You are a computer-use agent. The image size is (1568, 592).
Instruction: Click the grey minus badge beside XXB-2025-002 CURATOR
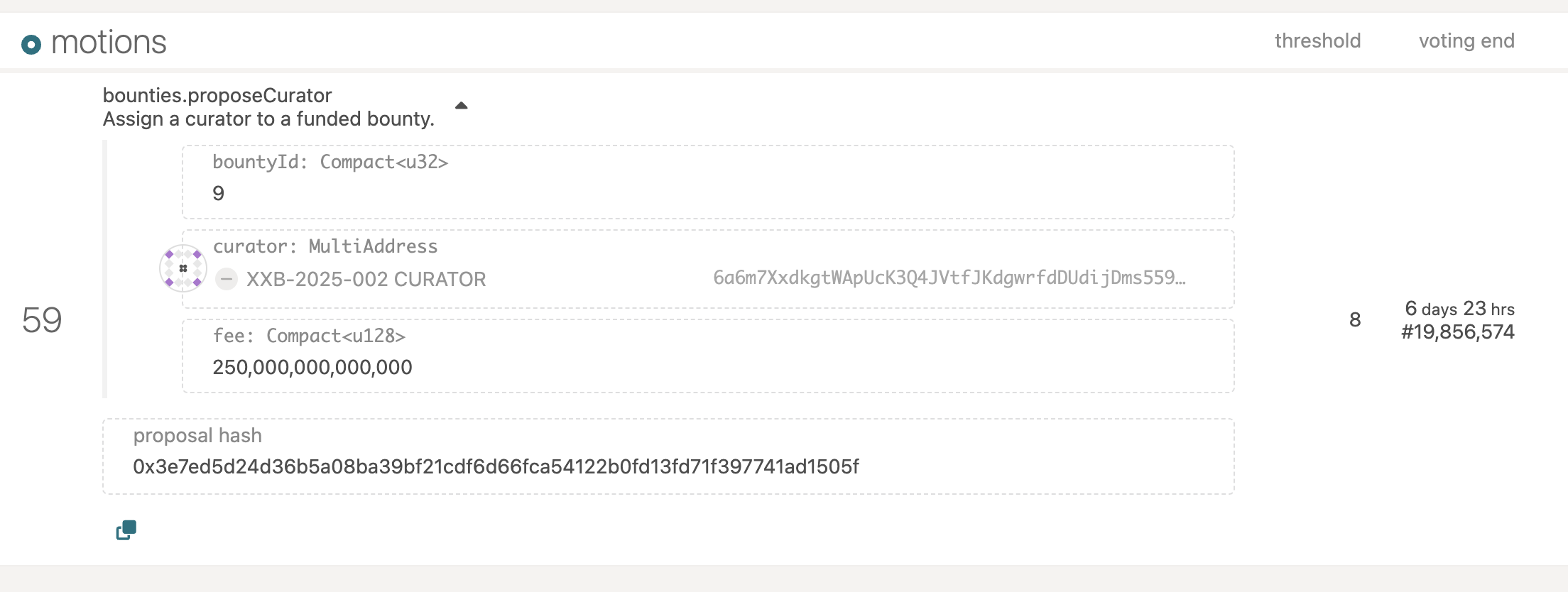[x=227, y=279]
